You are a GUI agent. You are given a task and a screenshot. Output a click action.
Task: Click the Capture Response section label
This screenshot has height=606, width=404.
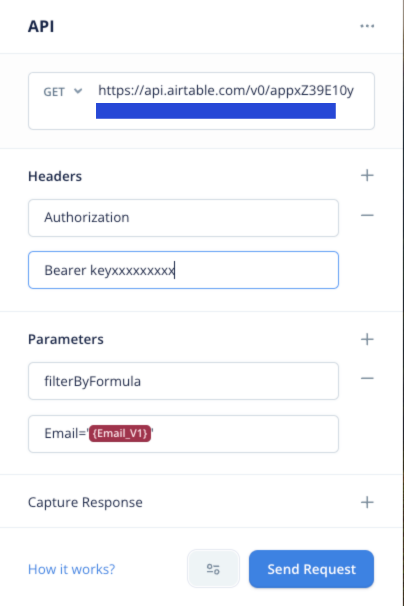click(x=85, y=502)
